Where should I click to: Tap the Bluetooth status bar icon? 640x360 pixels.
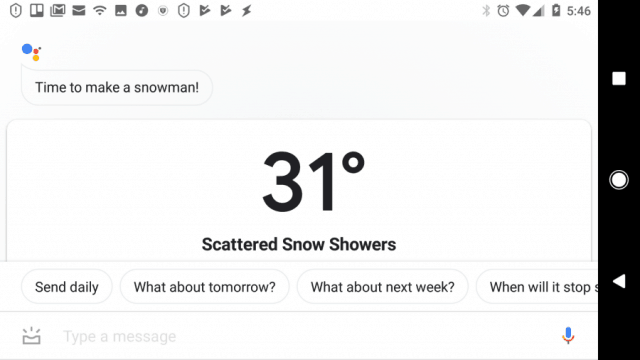point(486,11)
